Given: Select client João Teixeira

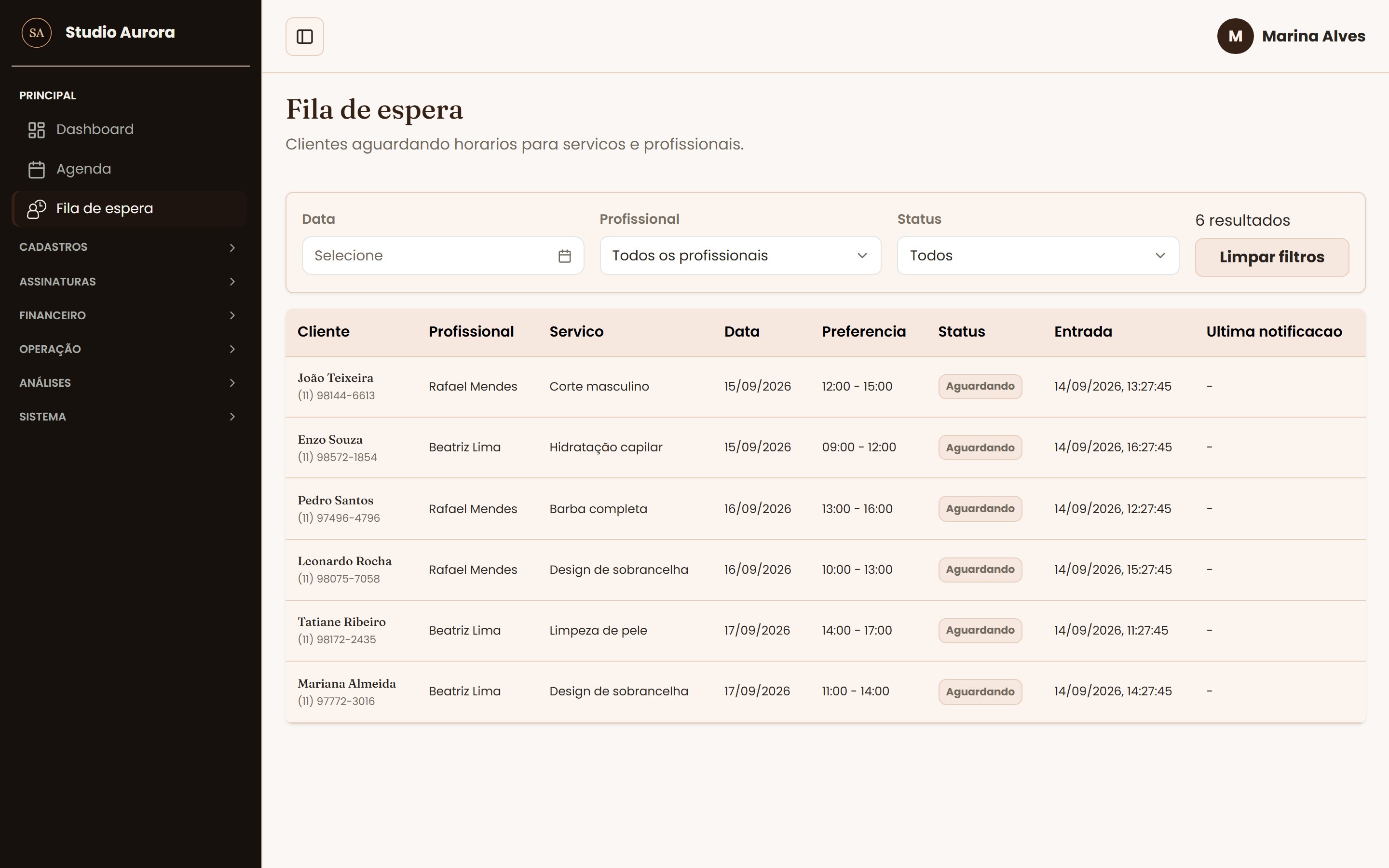Looking at the screenshot, I should (x=335, y=378).
